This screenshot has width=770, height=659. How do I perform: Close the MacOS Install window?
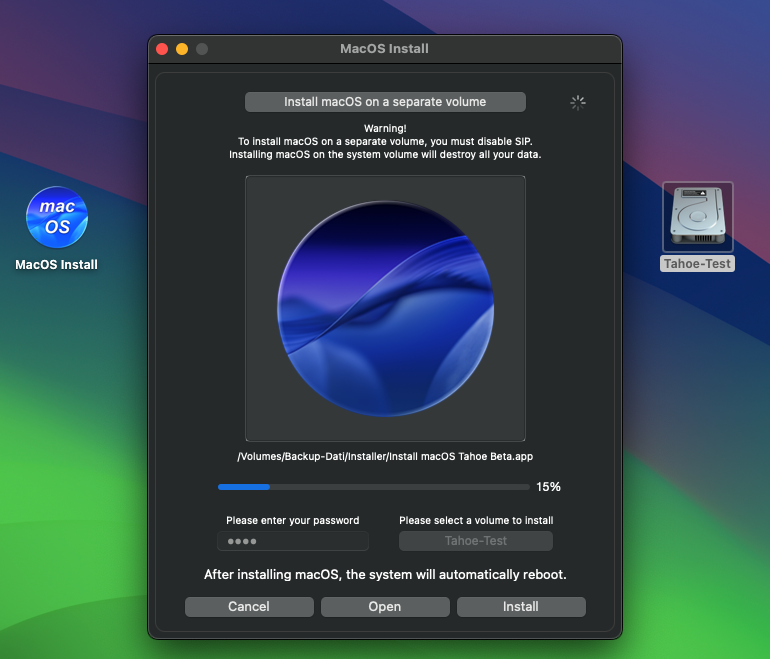pos(162,49)
